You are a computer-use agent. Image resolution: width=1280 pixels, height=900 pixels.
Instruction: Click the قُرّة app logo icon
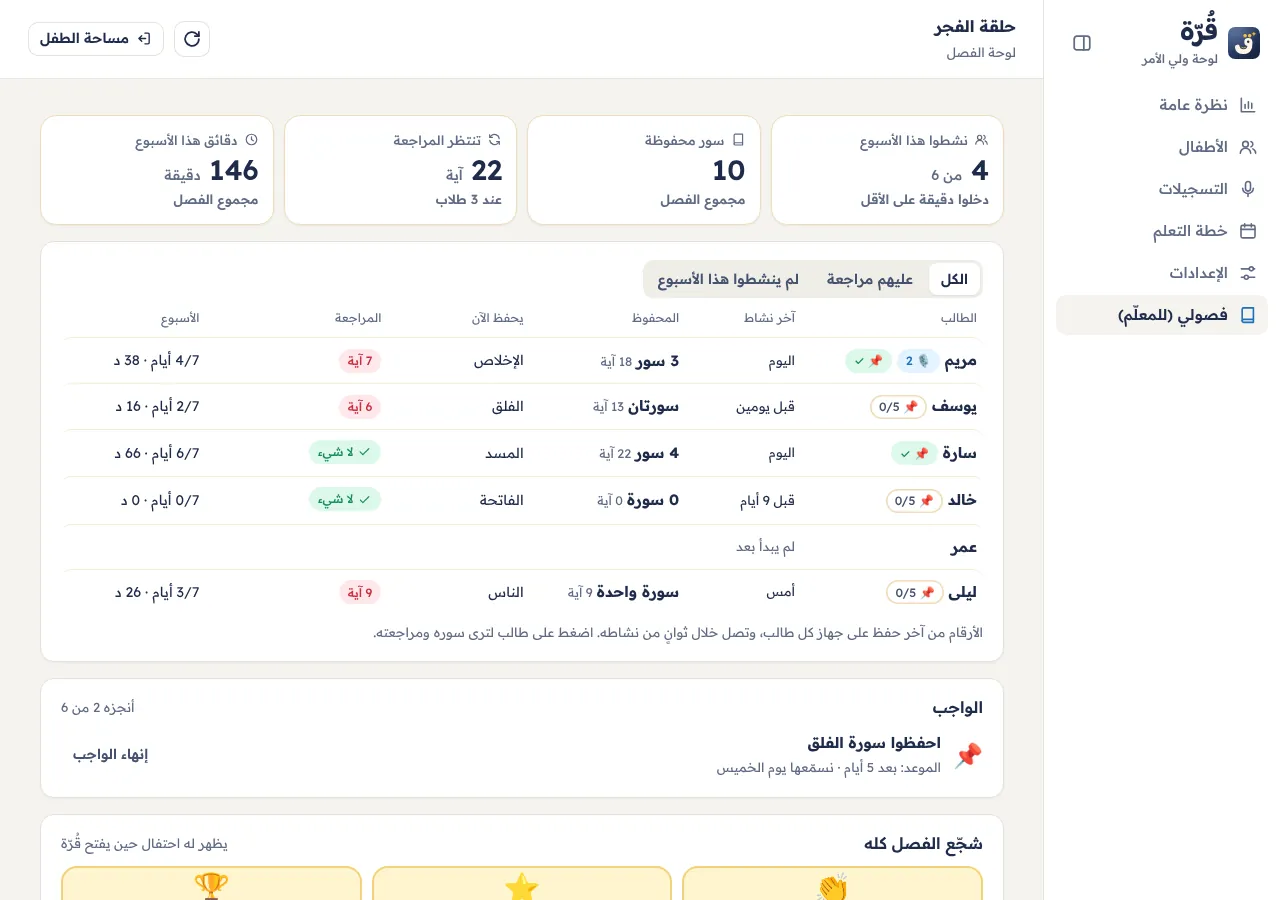(1244, 43)
